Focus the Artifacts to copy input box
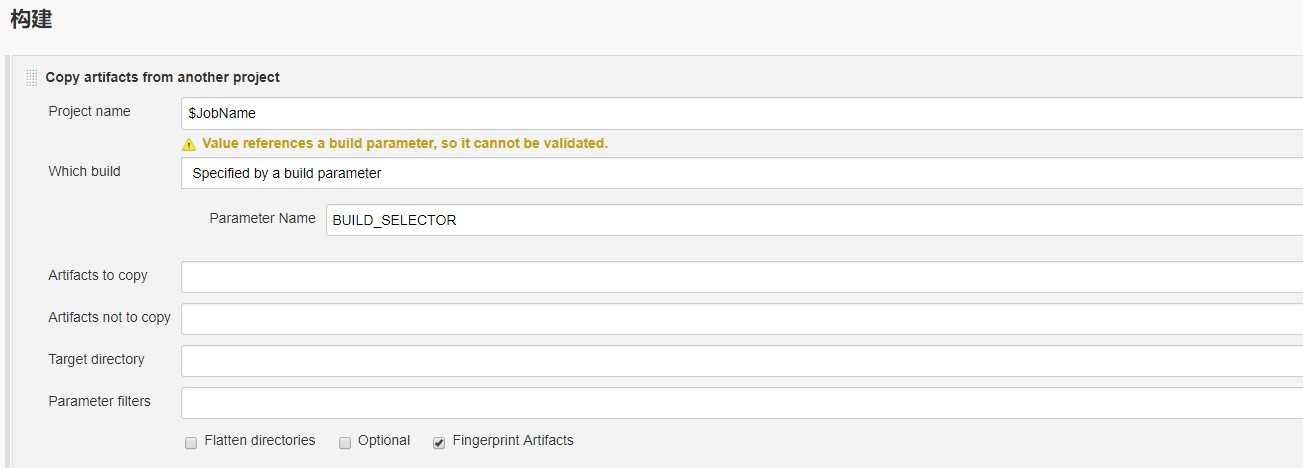Screen dimensions: 1303x468 coord(742,277)
